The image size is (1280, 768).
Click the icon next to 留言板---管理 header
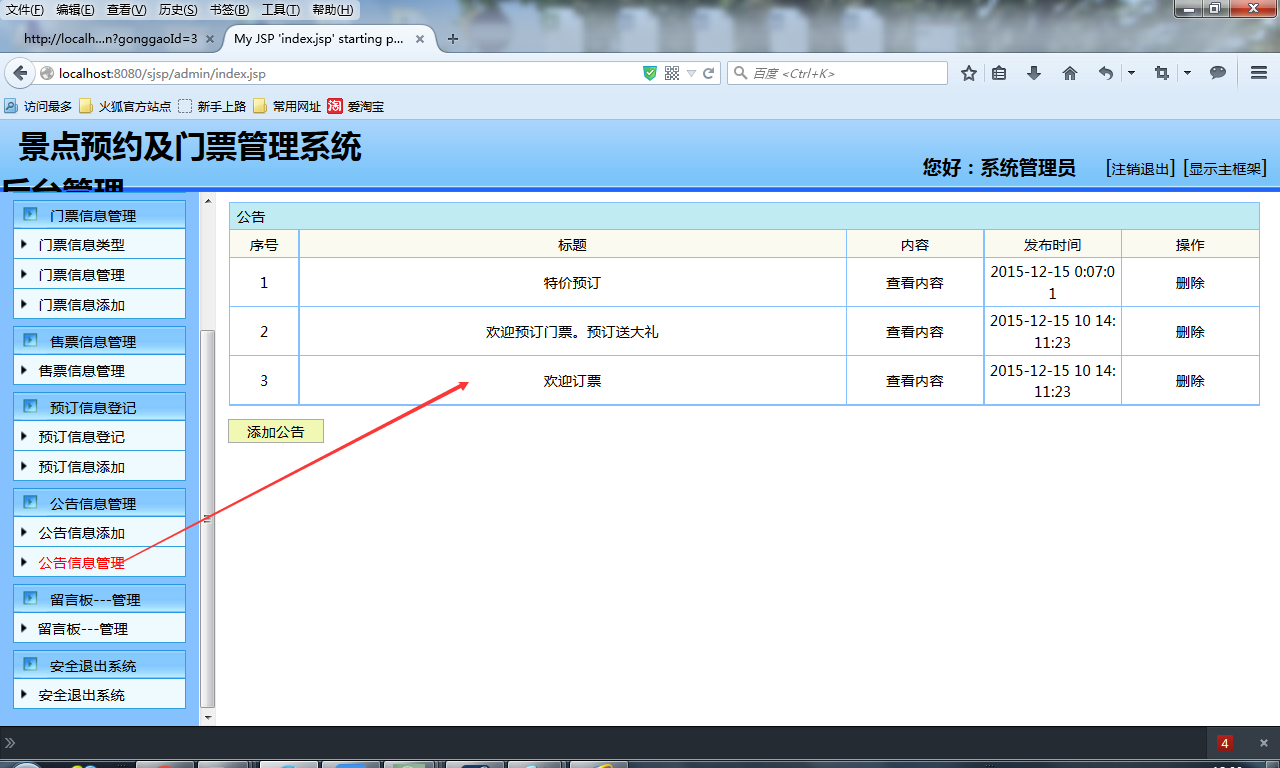tap(30, 599)
